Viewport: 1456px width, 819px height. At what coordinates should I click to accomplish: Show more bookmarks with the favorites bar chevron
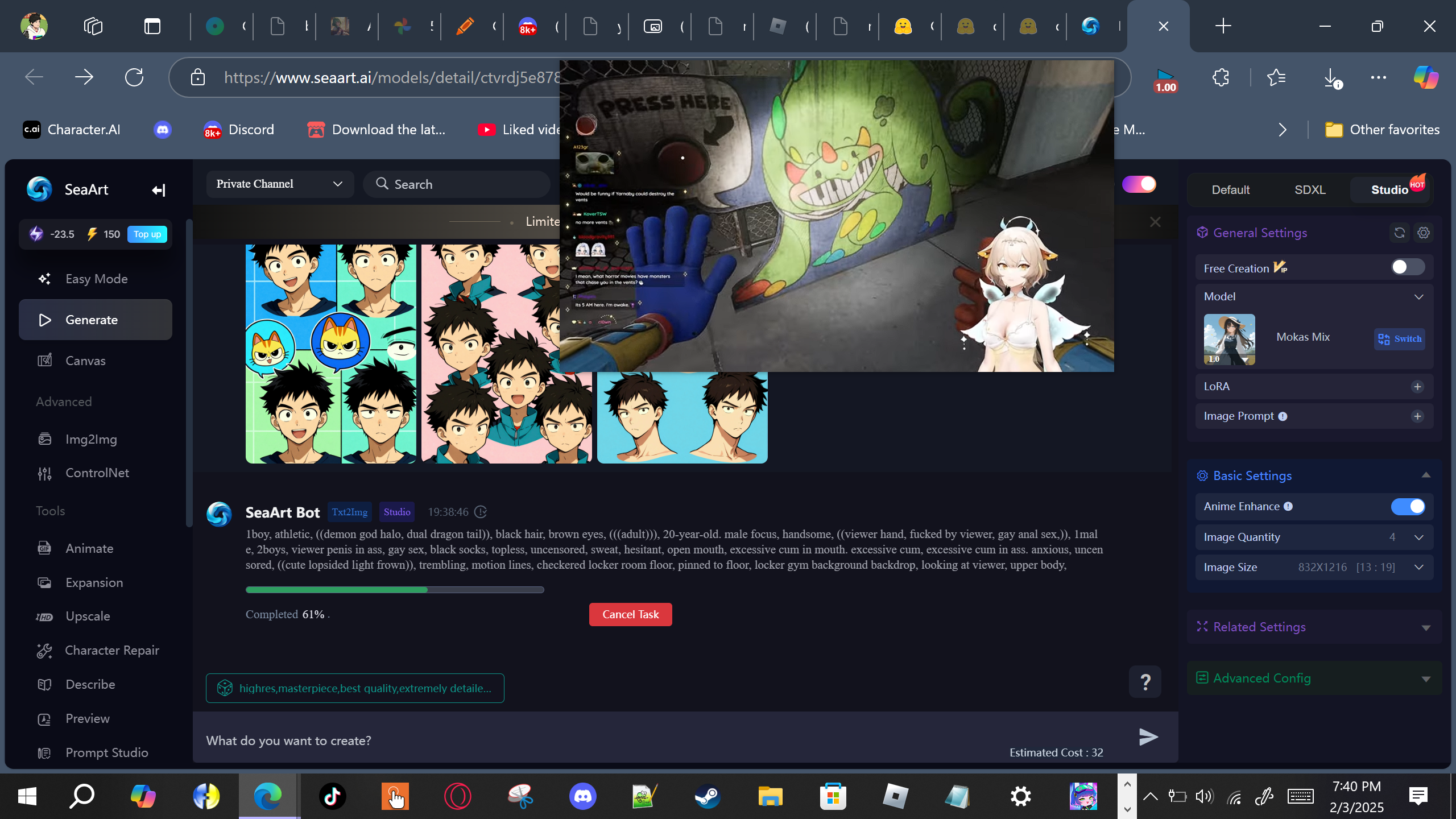[x=1283, y=130]
